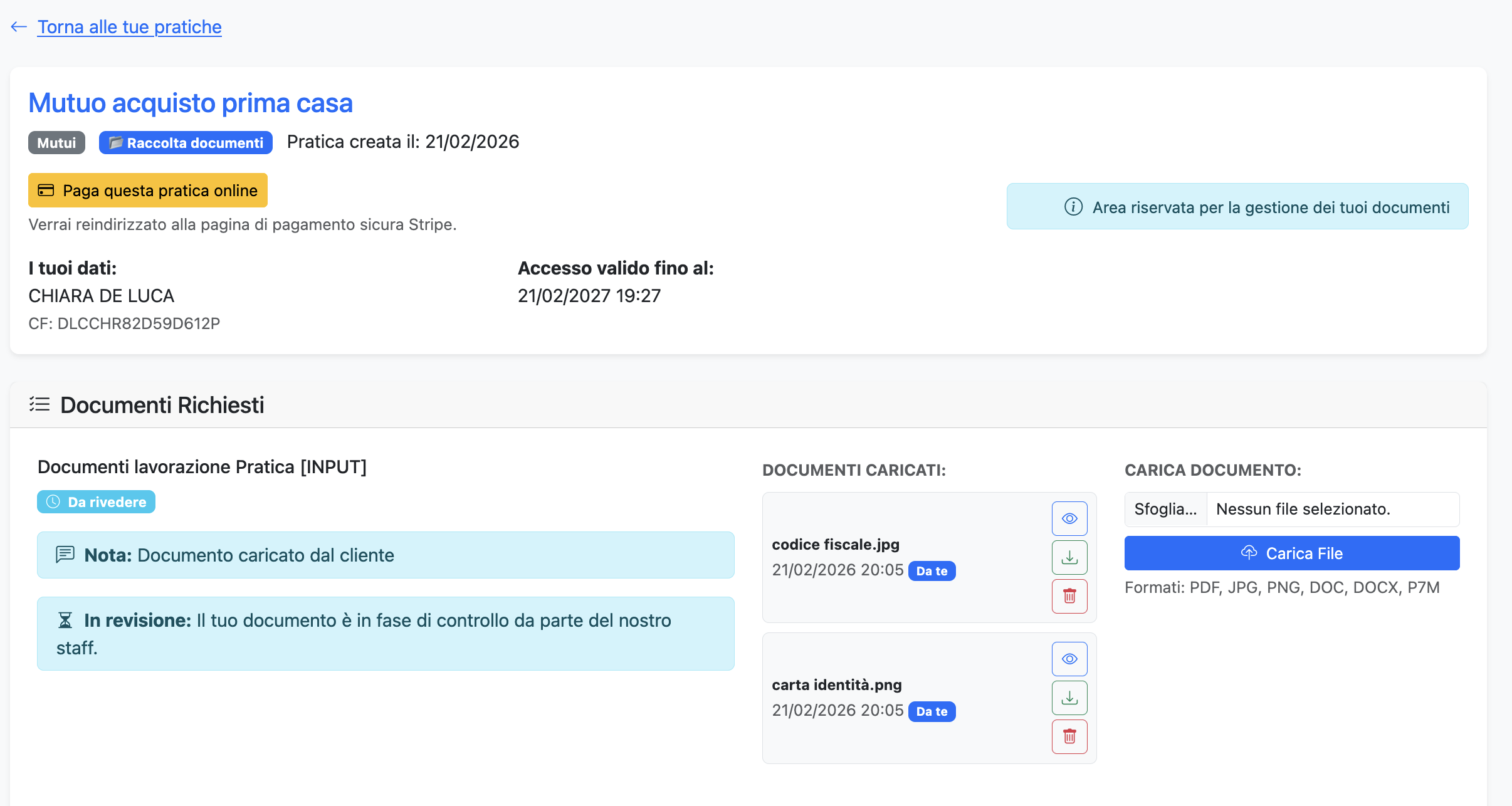Screen dimensions: 1512x806
Task: Click the folder icon in the Raccolta documenti badge
Action: pyautogui.click(x=116, y=142)
